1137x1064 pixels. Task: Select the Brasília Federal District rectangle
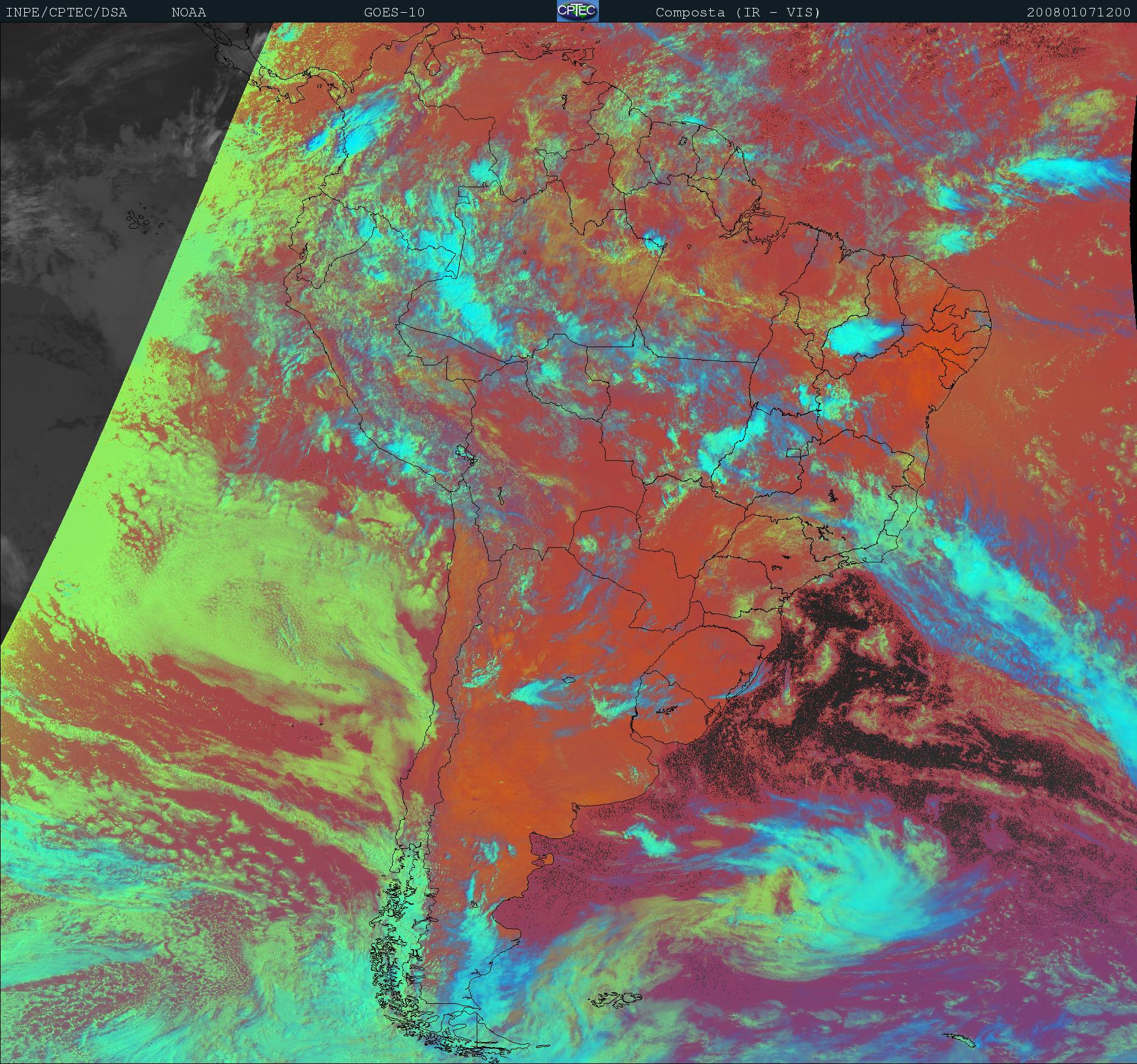point(793,452)
